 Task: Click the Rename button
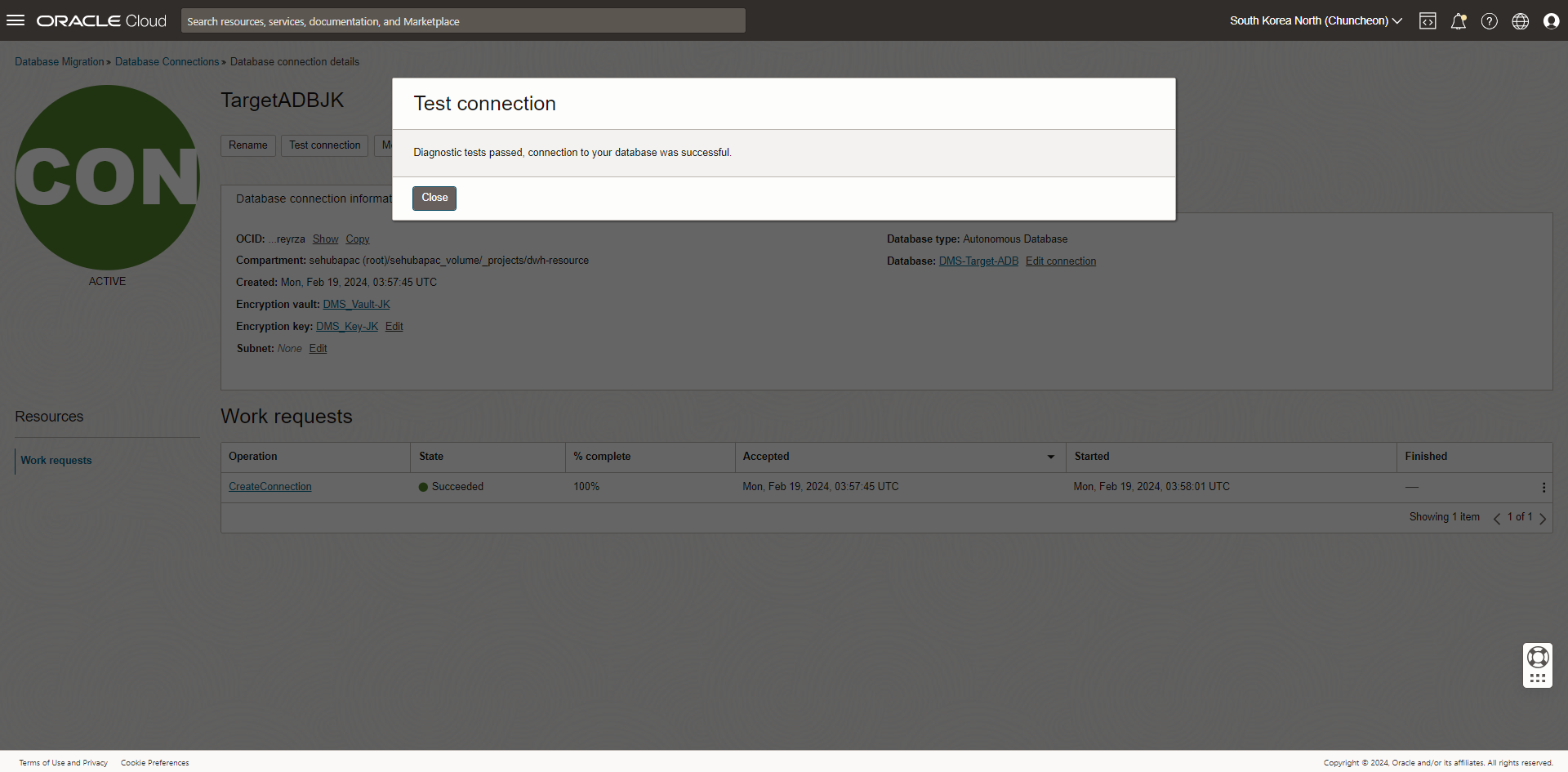(248, 145)
